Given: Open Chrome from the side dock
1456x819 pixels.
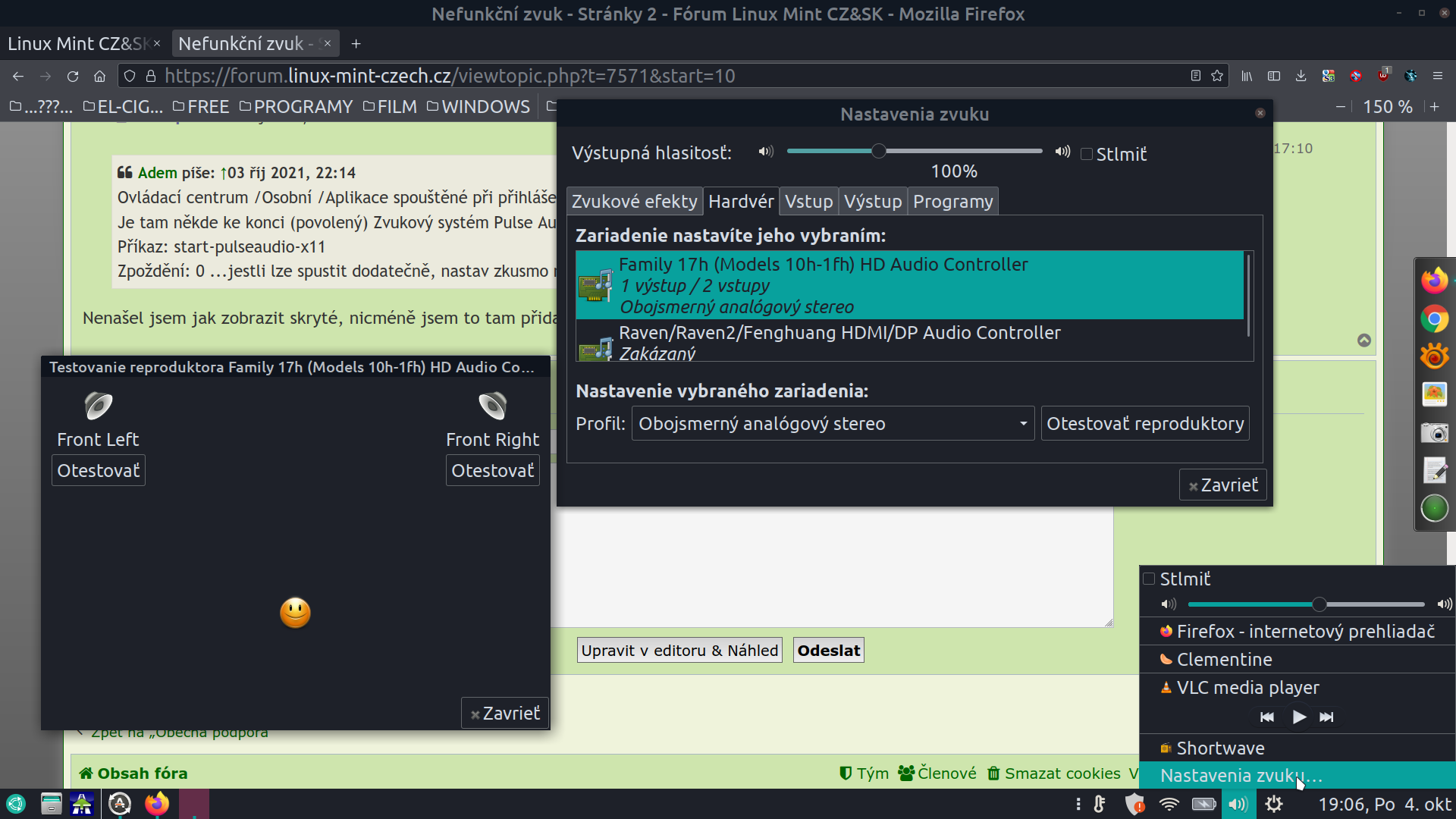Looking at the screenshot, I should click(1434, 319).
